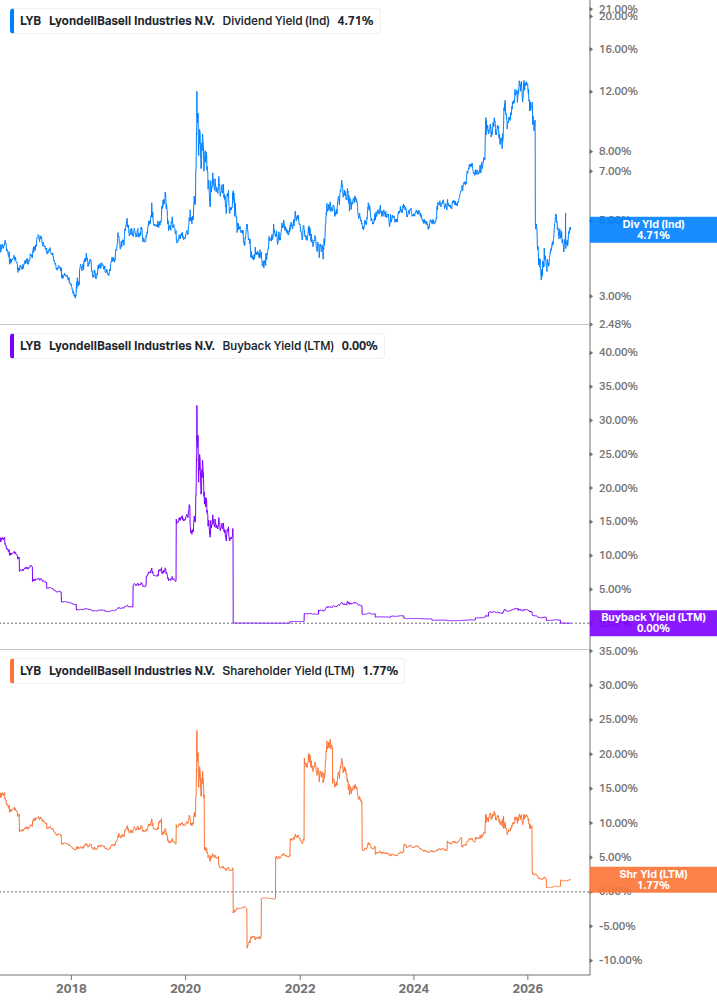This screenshot has width=717, height=1005.
Task: Click the purple Buyback Yield (LTM) 0.00% tag
Action: pyautogui.click(x=653, y=623)
